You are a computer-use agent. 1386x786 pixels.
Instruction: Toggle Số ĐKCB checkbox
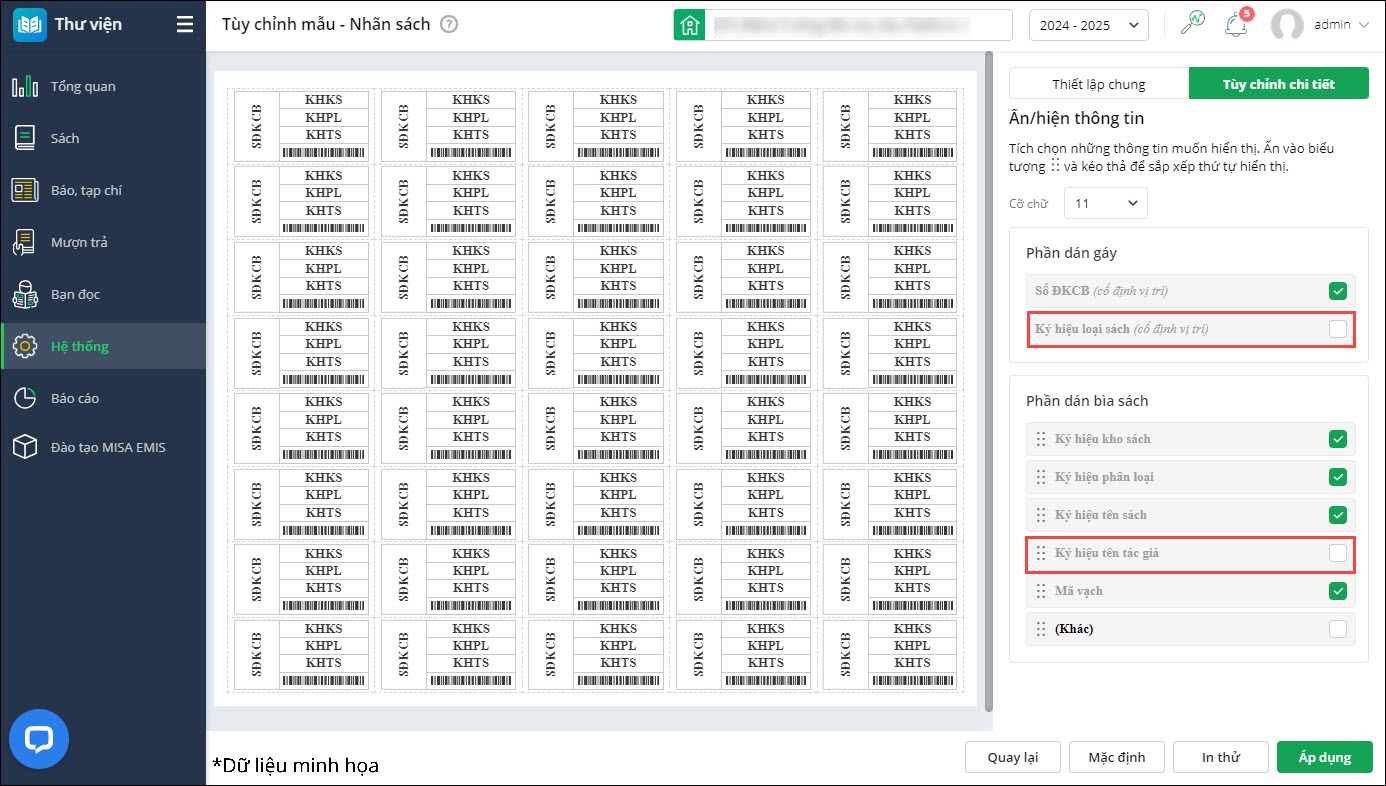(x=1338, y=291)
